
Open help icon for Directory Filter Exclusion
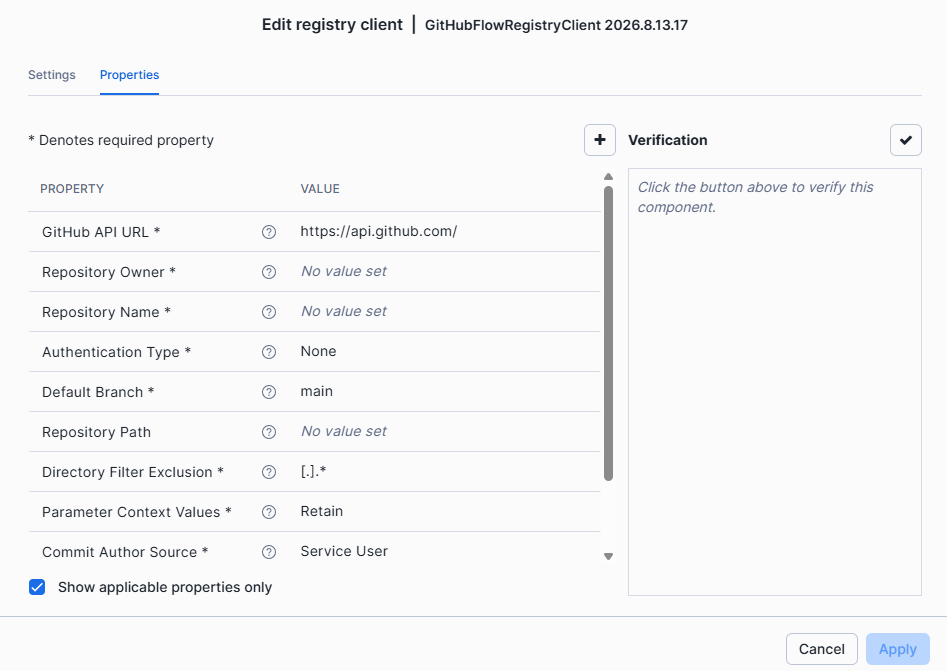(x=269, y=472)
